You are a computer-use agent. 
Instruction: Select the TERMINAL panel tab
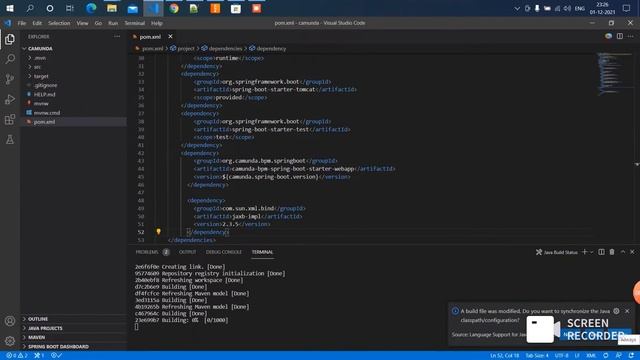262,252
